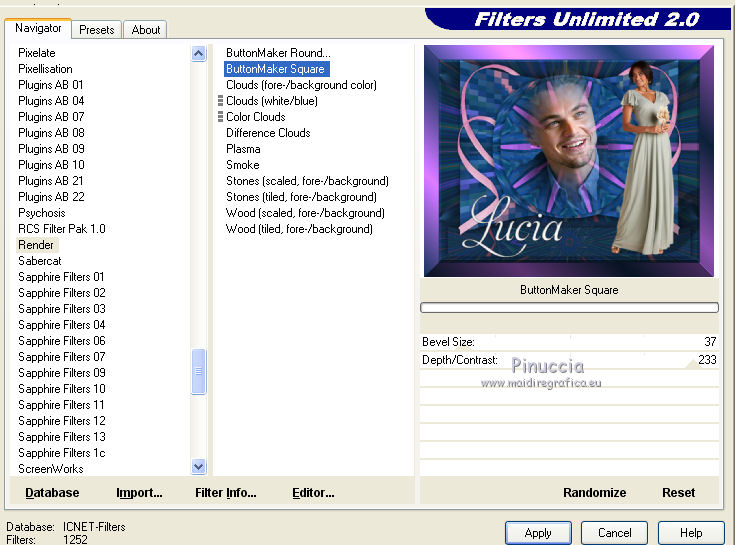Click the Database button
Screen dimensions: 735x545
pos(52,493)
